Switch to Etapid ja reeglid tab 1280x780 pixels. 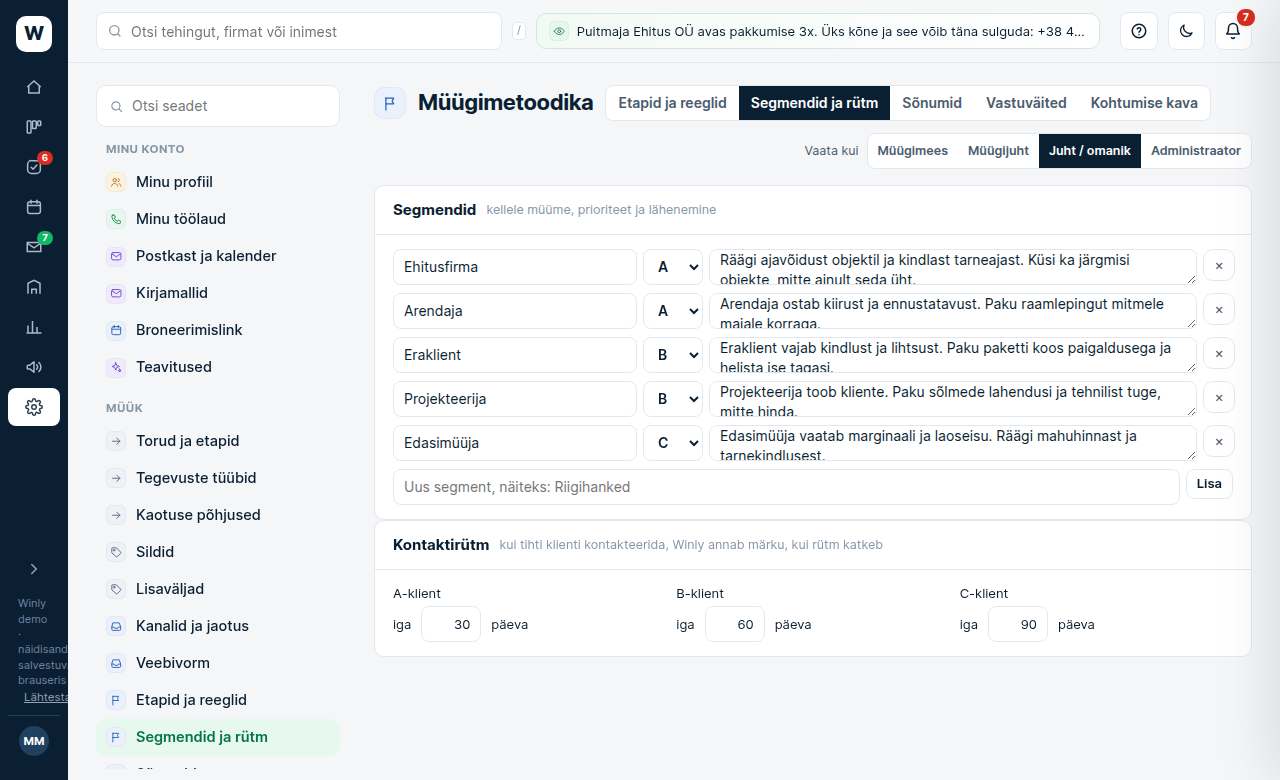click(x=672, y=103)
